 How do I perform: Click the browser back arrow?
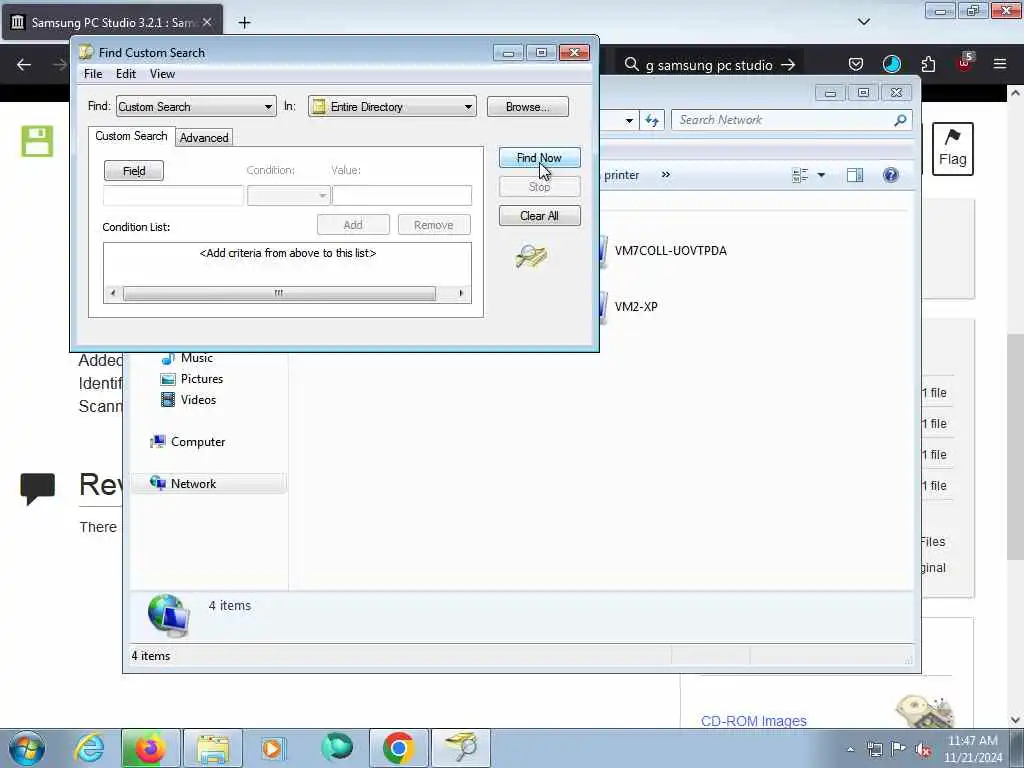[x=24, y=65]
